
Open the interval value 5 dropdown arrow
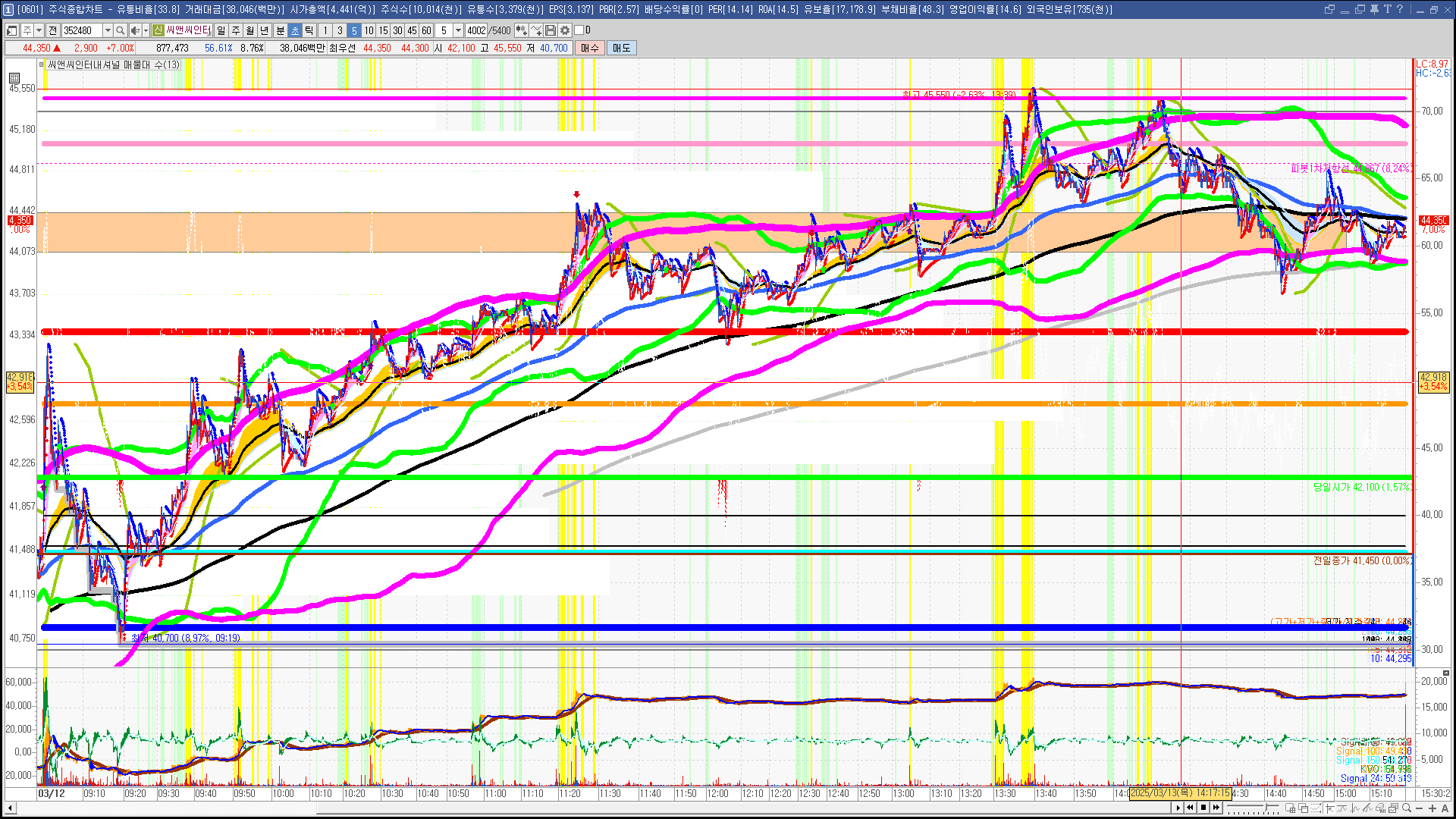[x=458, y=30]
